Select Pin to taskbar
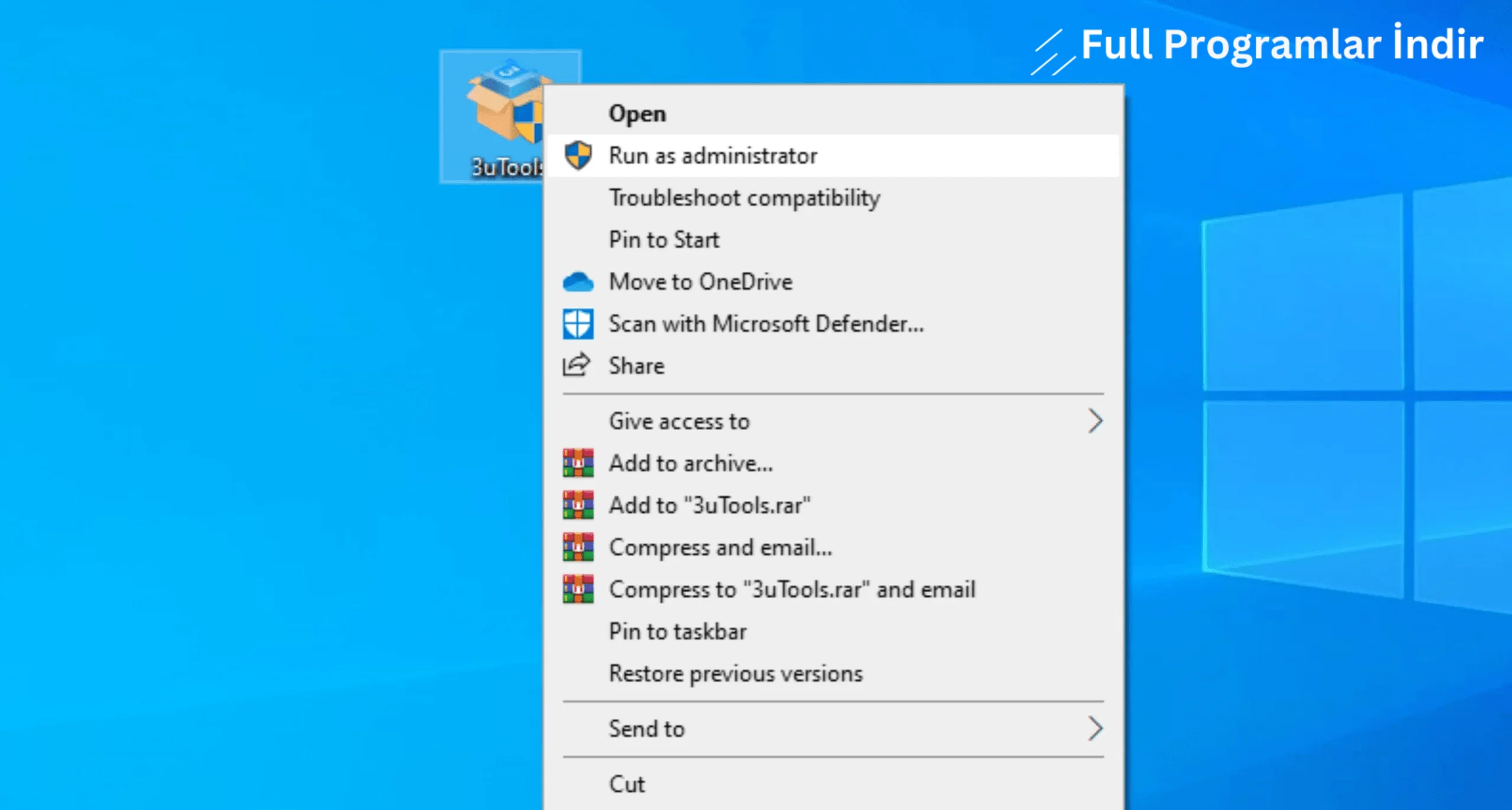 (833, 632)
